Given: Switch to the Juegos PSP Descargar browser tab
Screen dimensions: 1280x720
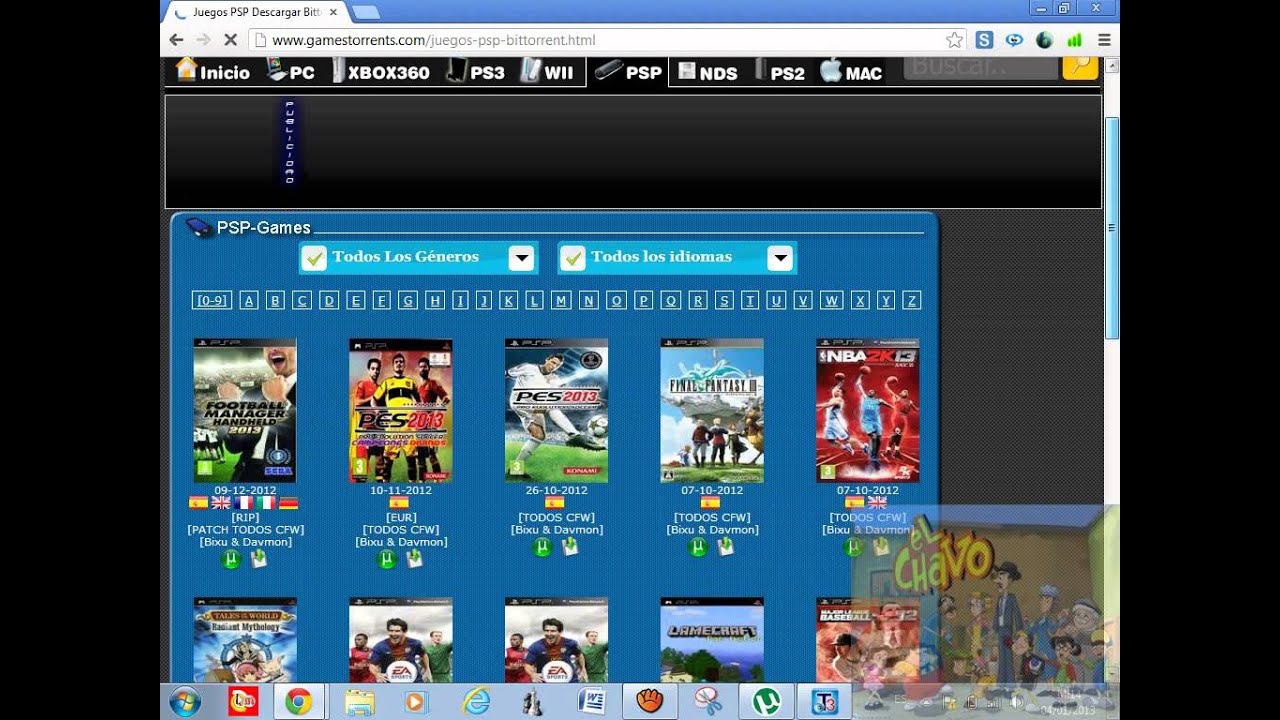Looking at the screenshot, I should coord(255,12).
